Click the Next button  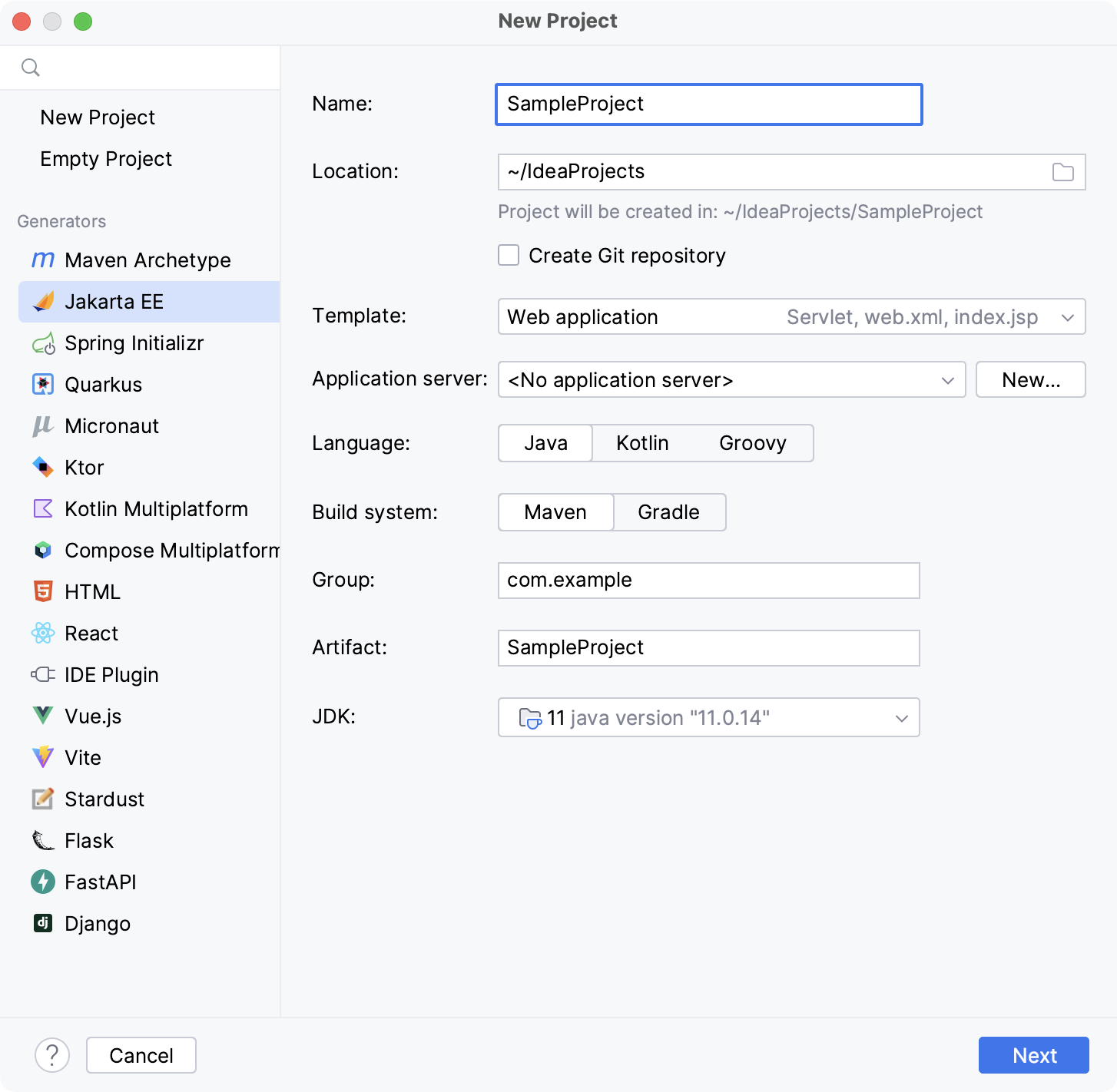tap(1034, 1055)
